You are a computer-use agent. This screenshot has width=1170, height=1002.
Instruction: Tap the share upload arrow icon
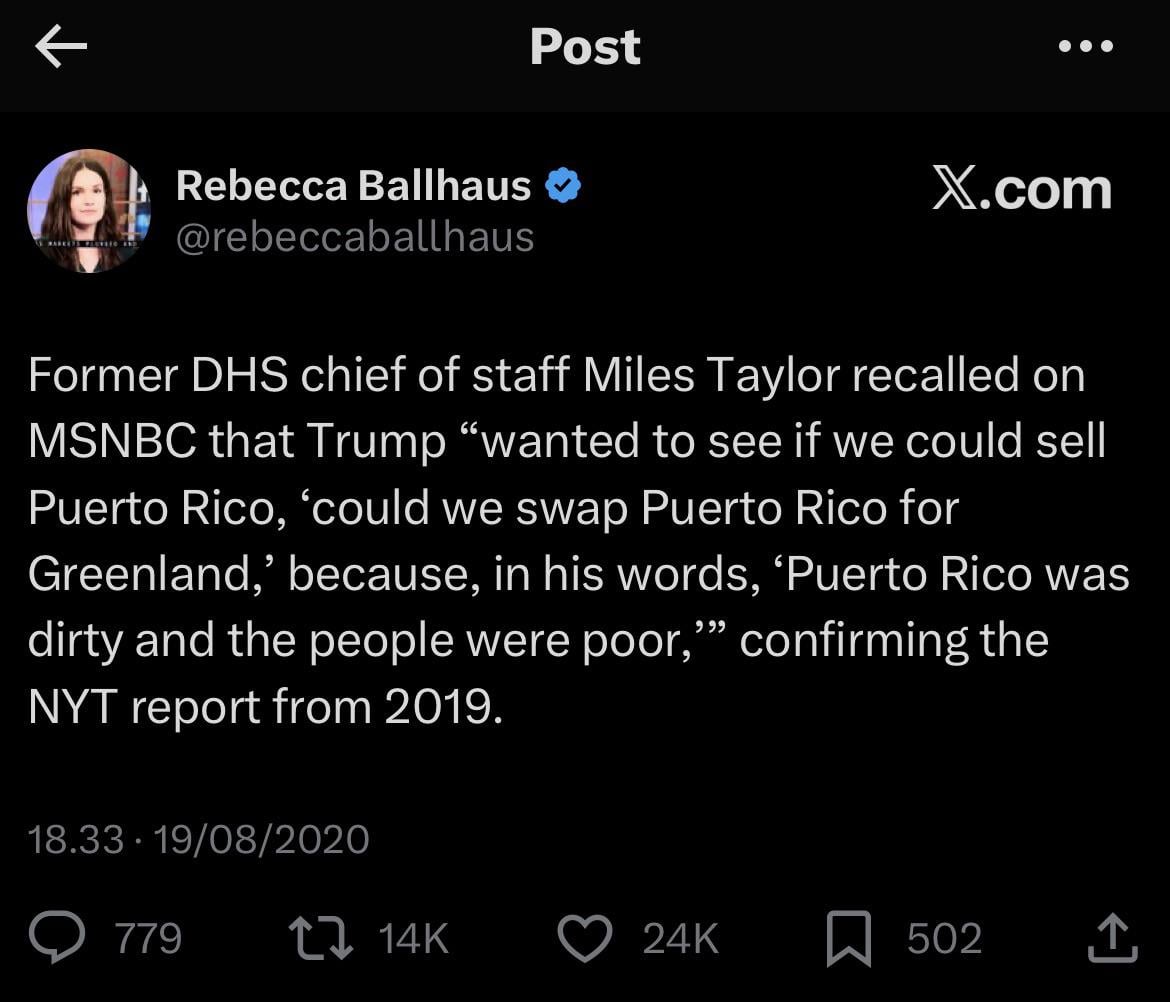[1111, 938]
